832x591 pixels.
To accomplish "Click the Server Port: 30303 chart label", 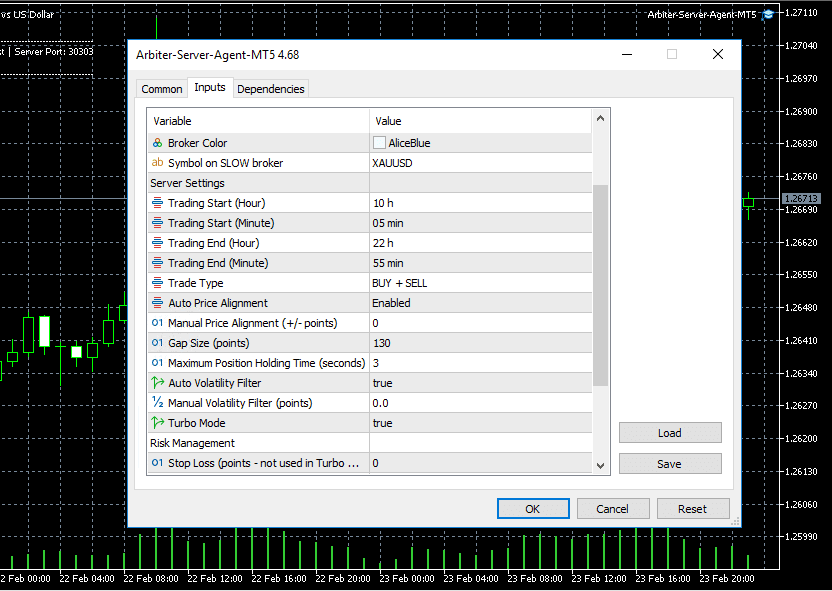I will tap(54, 51).
